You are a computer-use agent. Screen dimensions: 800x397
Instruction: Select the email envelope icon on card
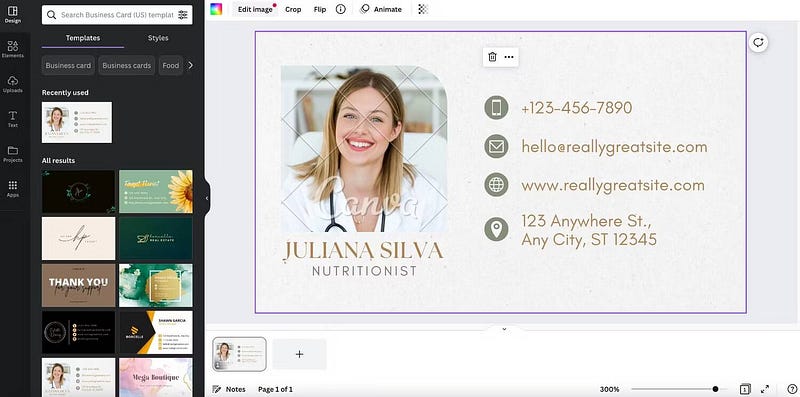(496, 146)
